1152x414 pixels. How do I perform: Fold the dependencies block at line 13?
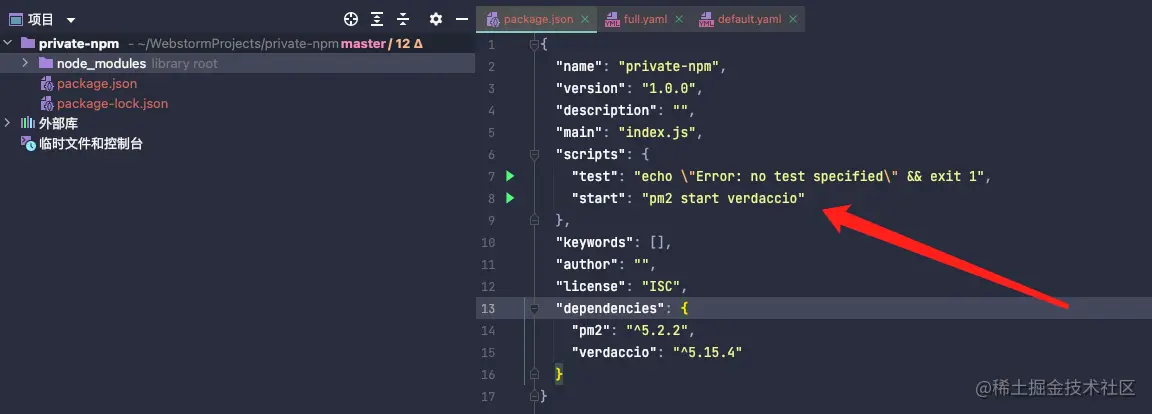[x=534, y=308]
